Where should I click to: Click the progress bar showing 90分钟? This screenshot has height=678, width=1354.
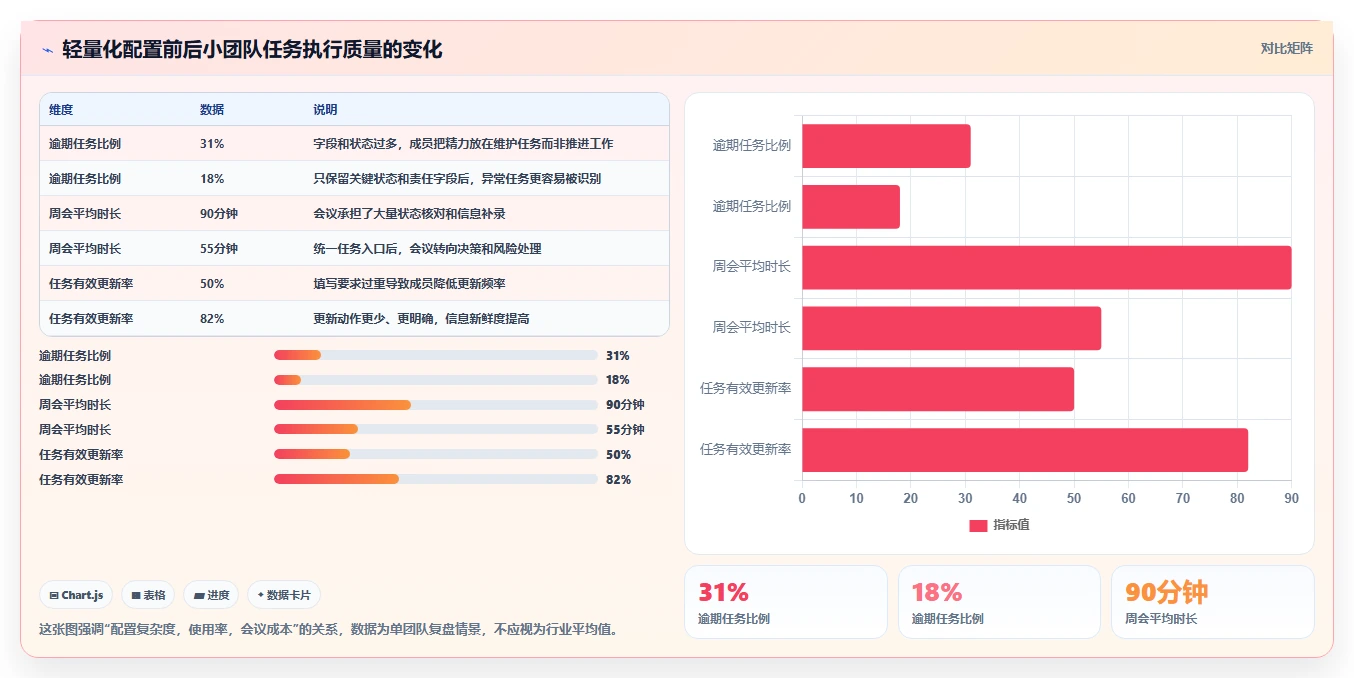[436, 405]
